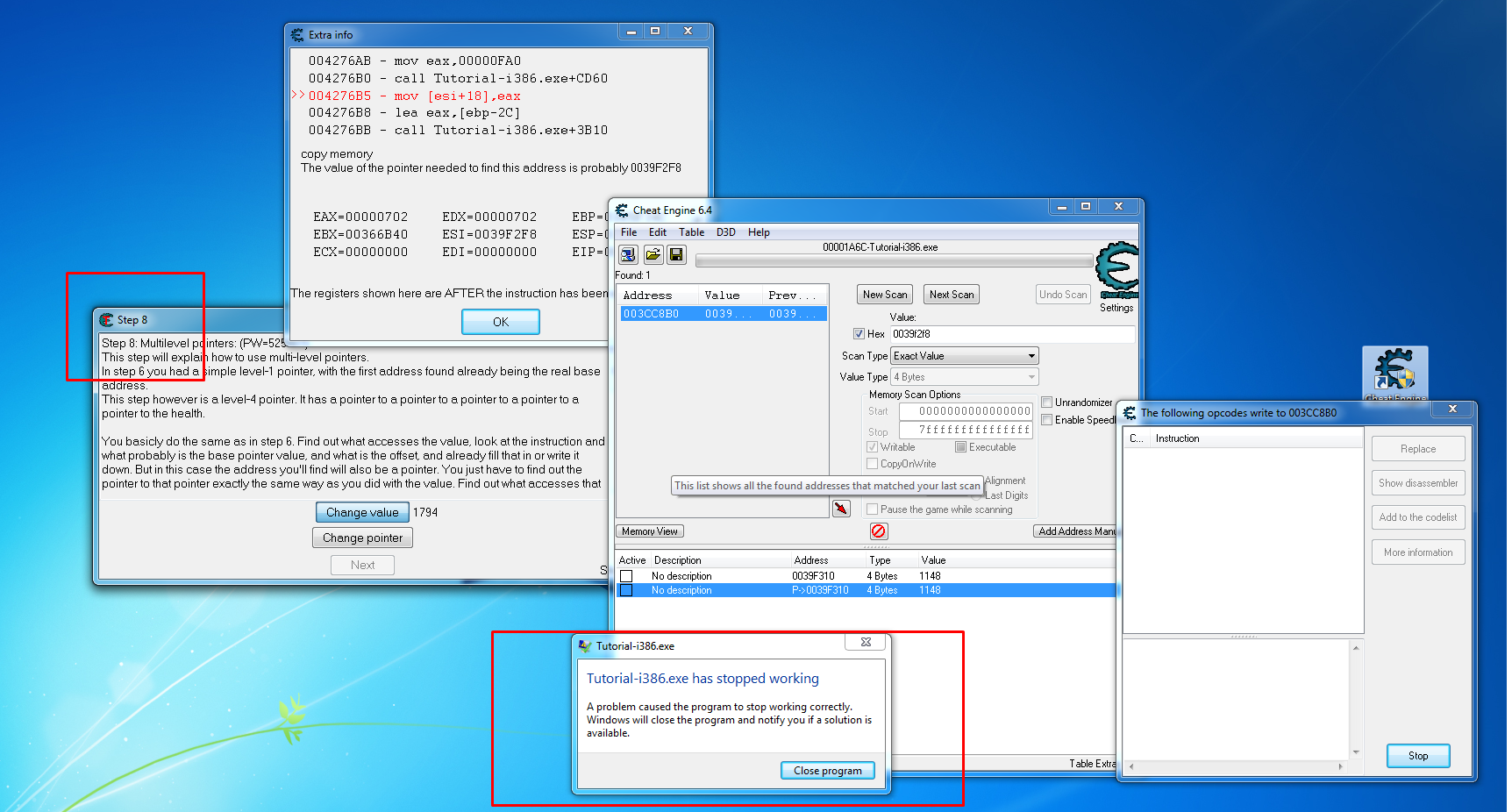Open the process selector icon
1512x812 pixels.
click(x=628, y=254)
